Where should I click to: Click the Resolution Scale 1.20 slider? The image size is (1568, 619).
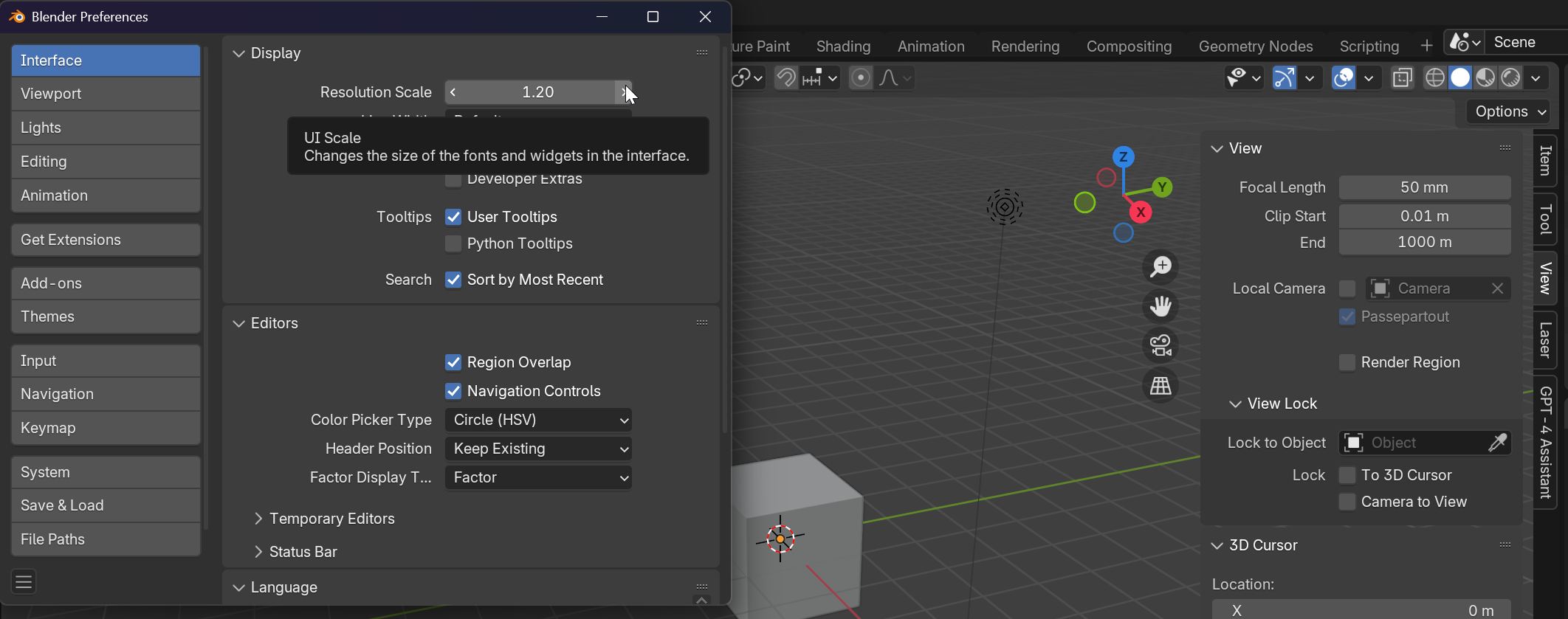click(538, 92)
